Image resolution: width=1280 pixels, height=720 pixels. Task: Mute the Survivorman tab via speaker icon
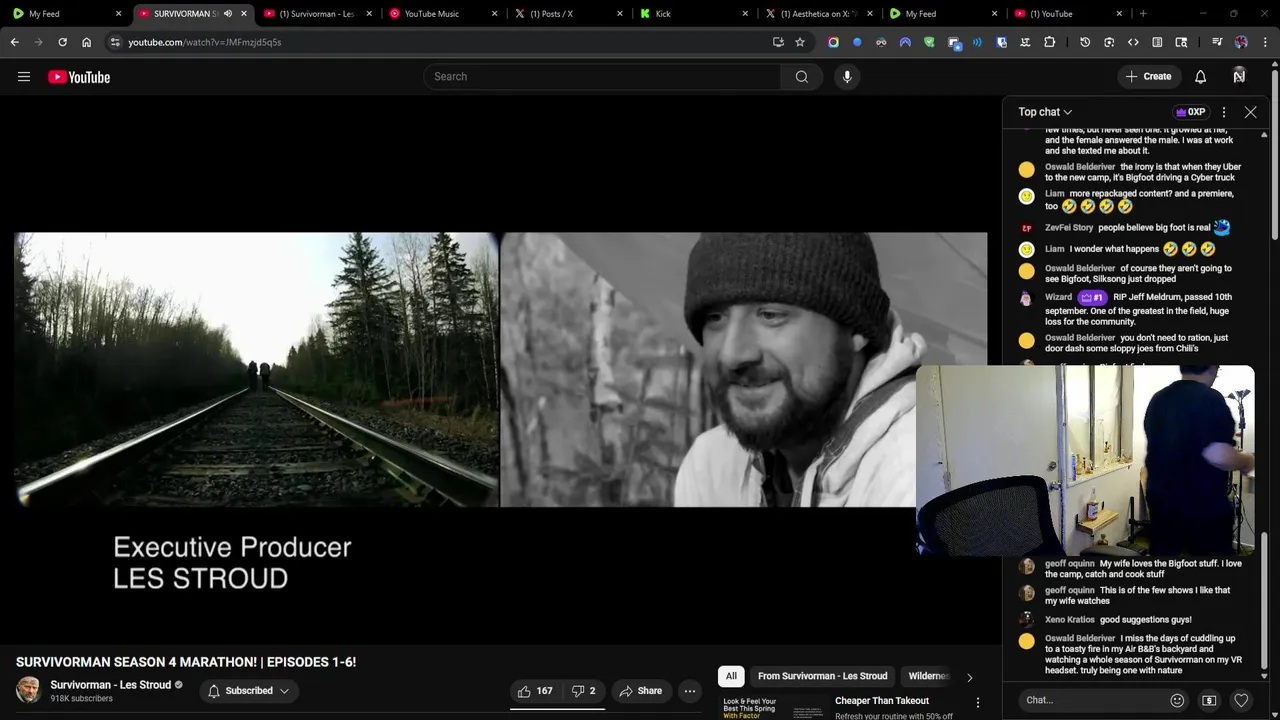click(x=227, y=14)
